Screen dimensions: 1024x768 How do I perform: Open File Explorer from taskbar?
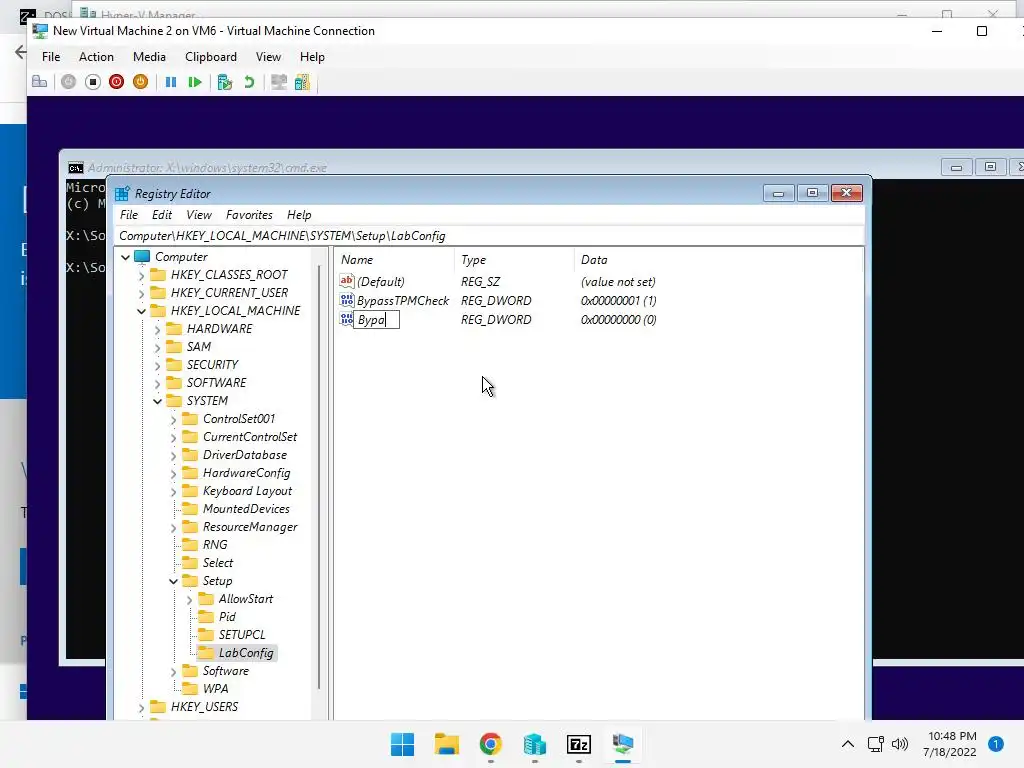(x=447, y=744)
